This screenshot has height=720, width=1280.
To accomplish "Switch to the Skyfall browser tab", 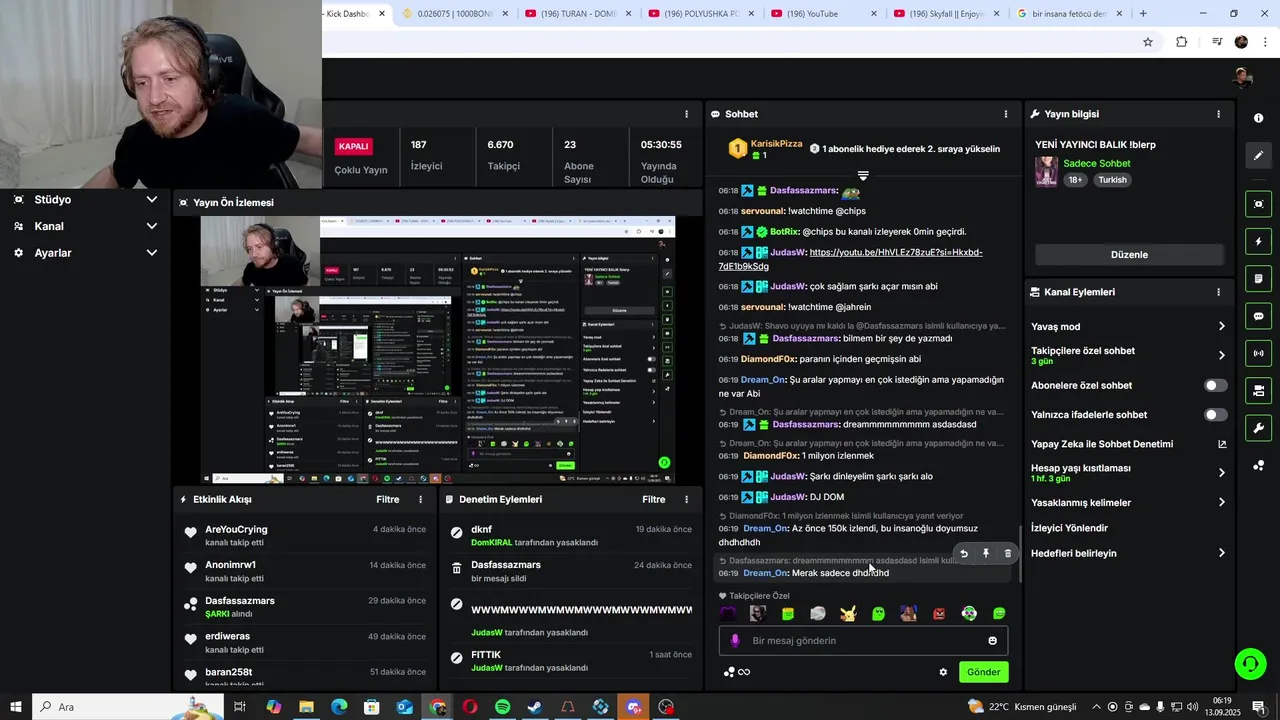I will 946,14.
